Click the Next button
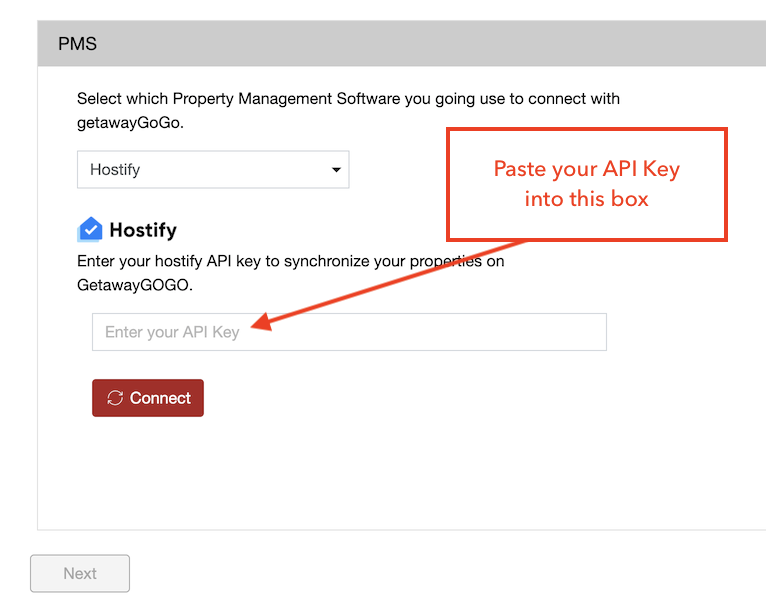This screenshot has width=766, height=606. [80, 573]
